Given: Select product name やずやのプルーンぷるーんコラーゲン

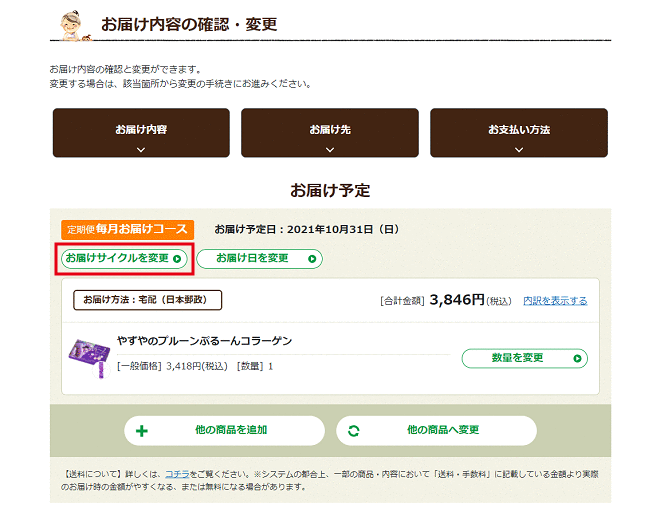Looking at the screenshot, I should pyautogui.click(x=204, y=340).
